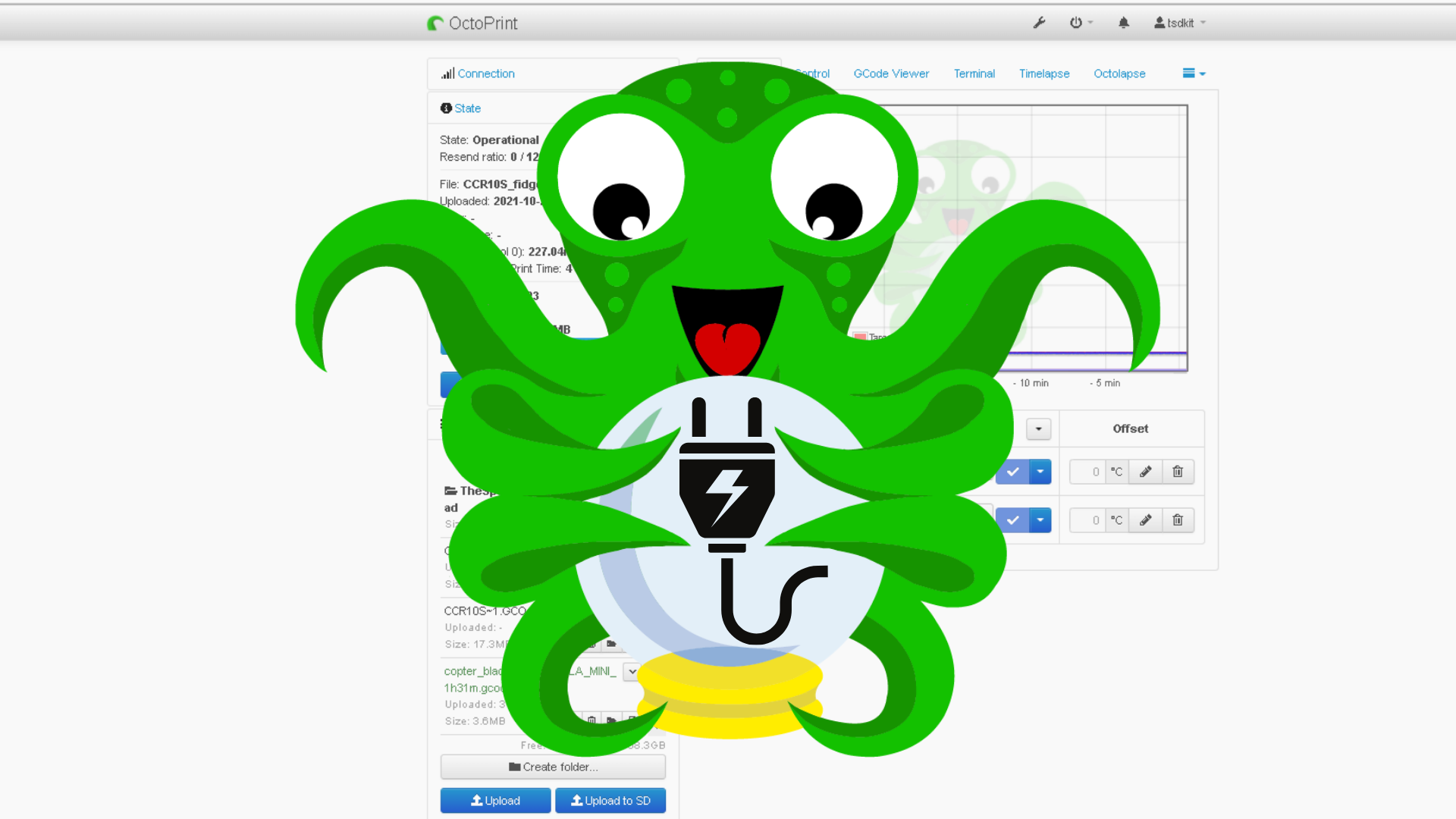Click the °C unit in second offset row

point(1117,520)
